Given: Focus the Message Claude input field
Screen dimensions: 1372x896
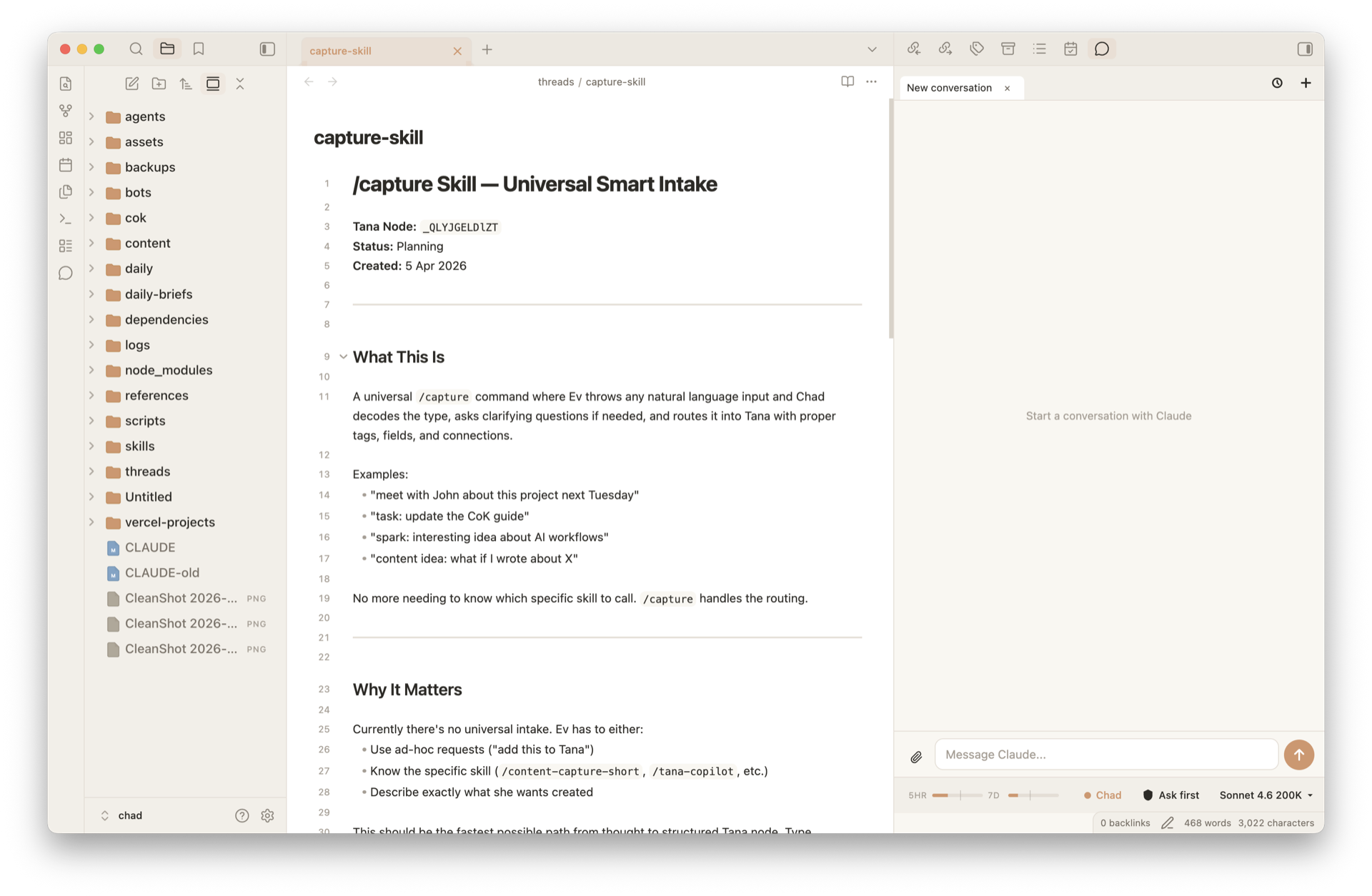Looking at the screenshot, I should 1105,755.
